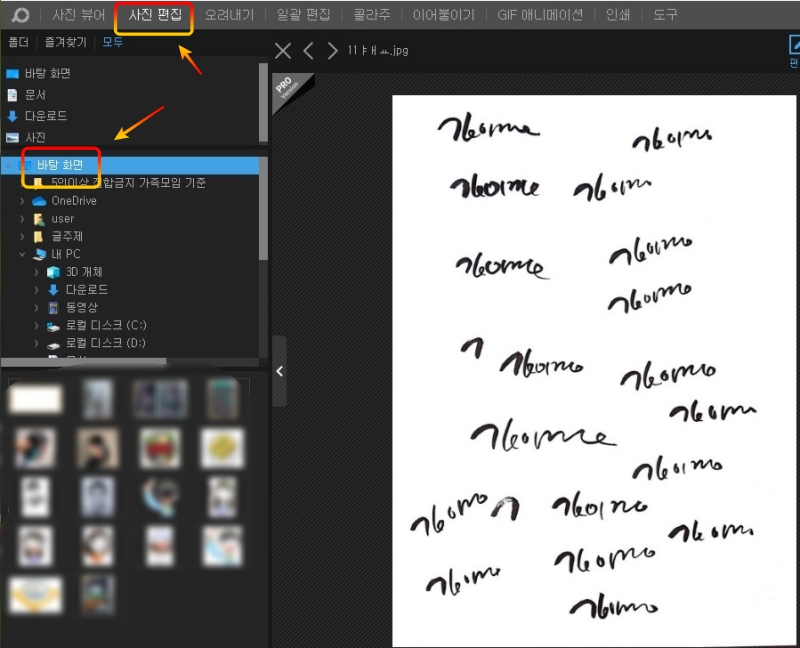
Task: Click the file name 11ㅑㅐㅛ.jpg label
Action: coord(378,51)
